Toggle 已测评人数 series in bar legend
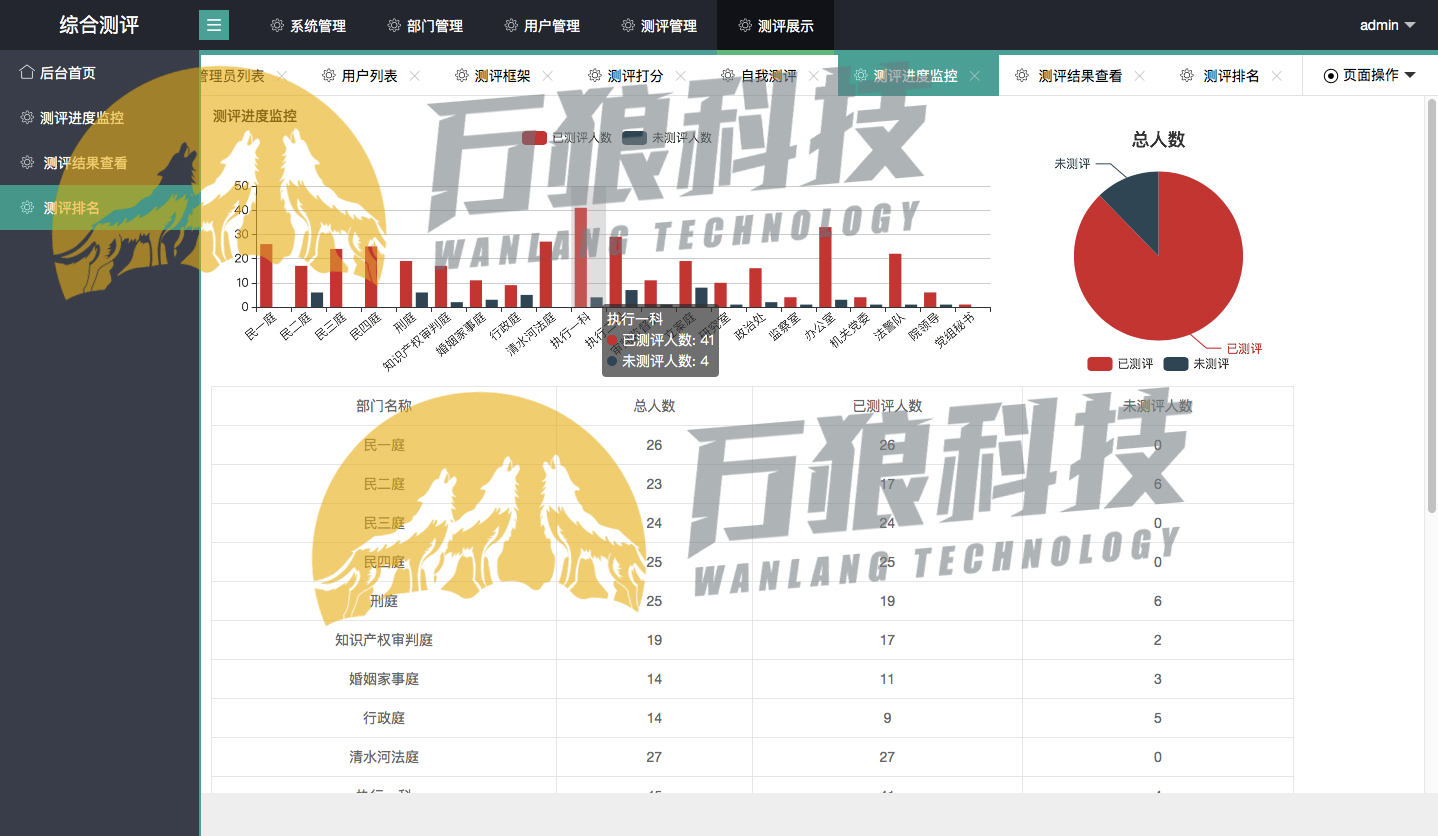The image size is (1438, 836). 566,138
